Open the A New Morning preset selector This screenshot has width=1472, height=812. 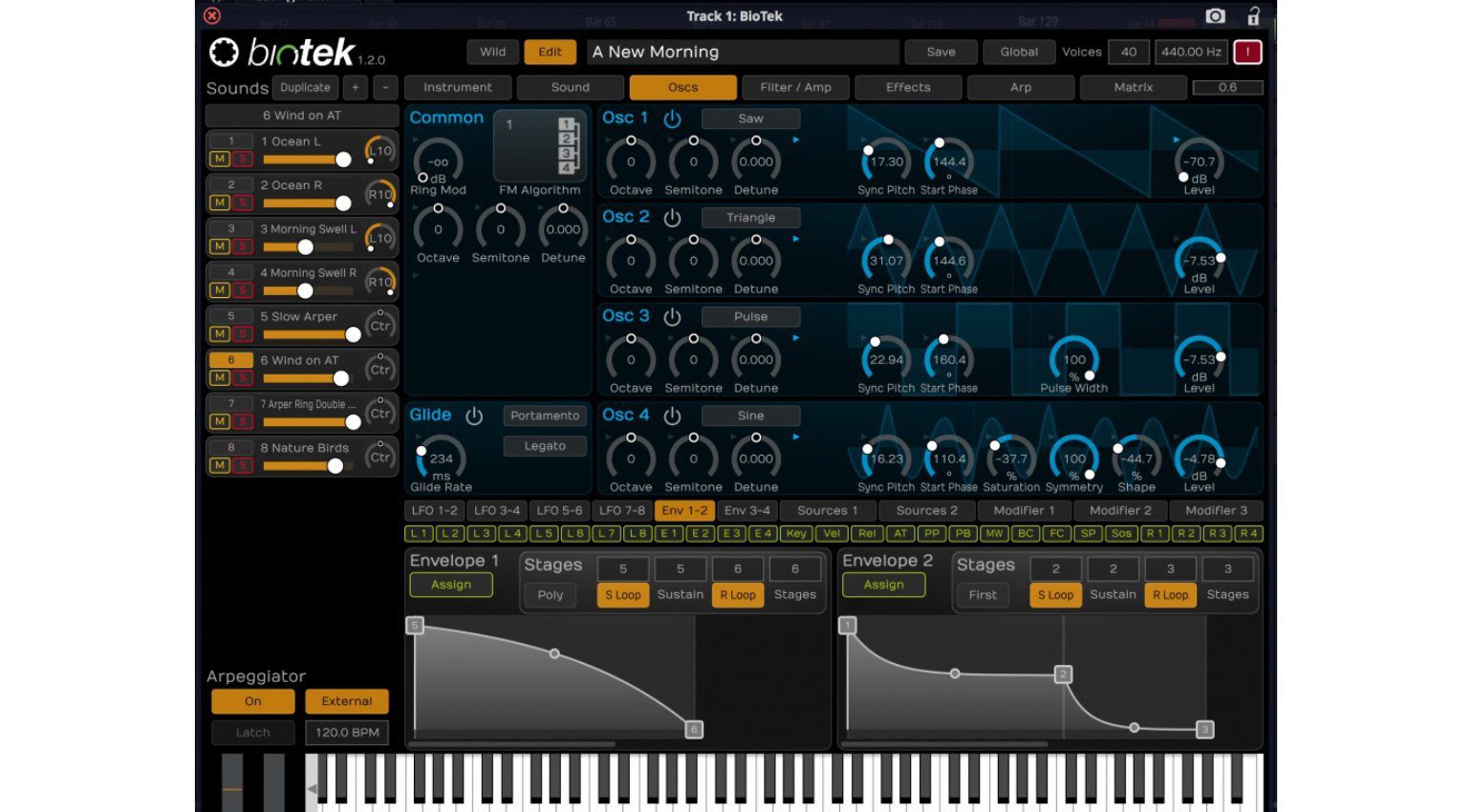pos(743,53)
